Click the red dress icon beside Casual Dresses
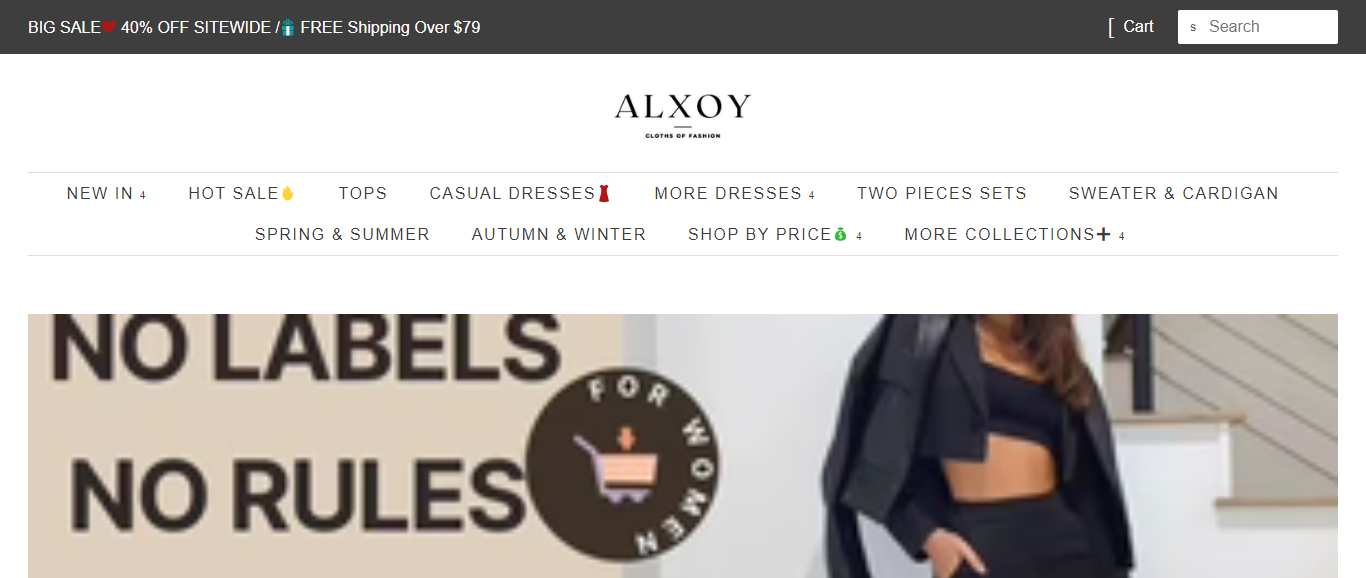 (x=603, y=193)
